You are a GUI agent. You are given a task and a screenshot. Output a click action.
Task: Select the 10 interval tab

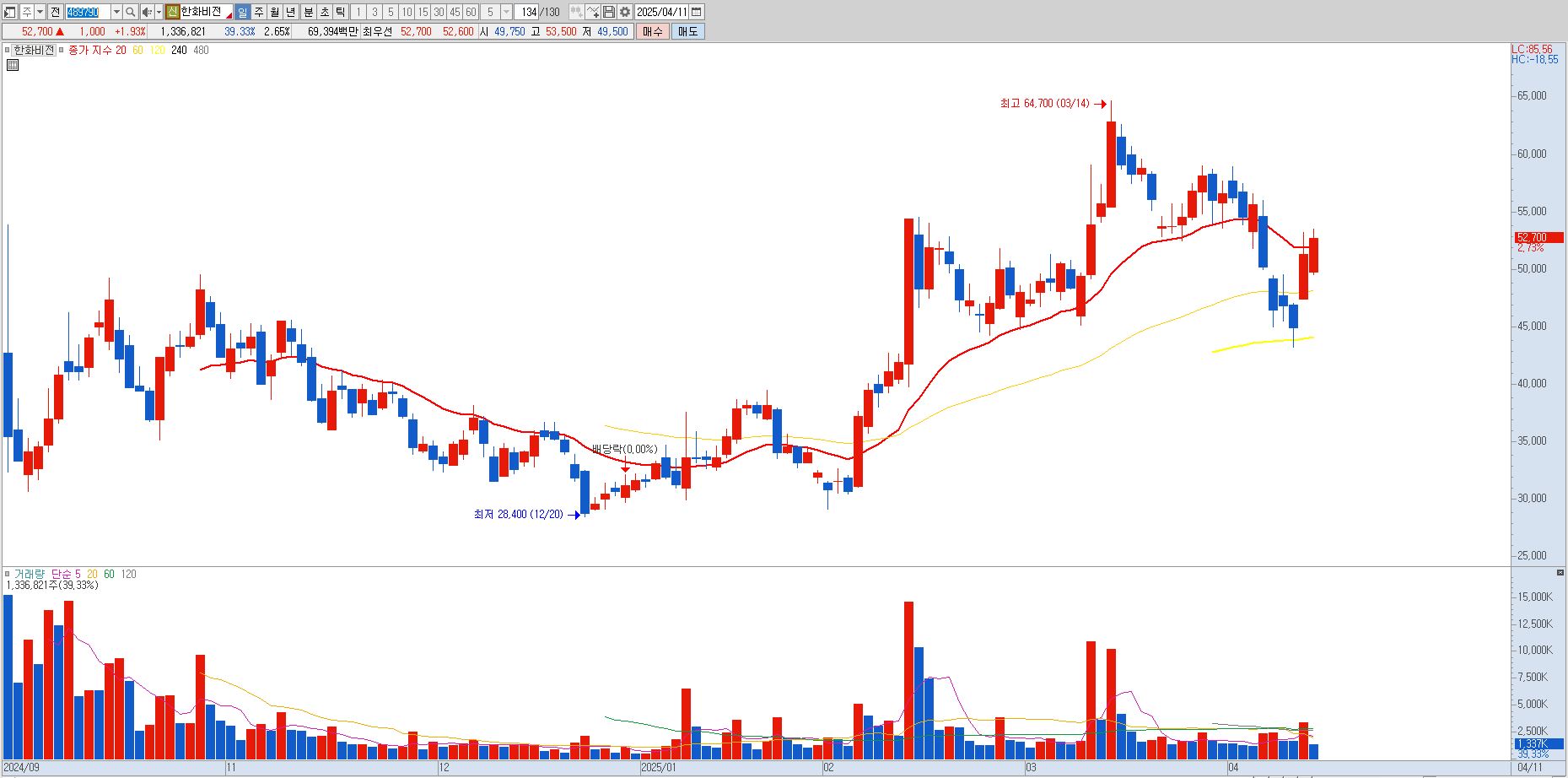(x=407, y=12)
